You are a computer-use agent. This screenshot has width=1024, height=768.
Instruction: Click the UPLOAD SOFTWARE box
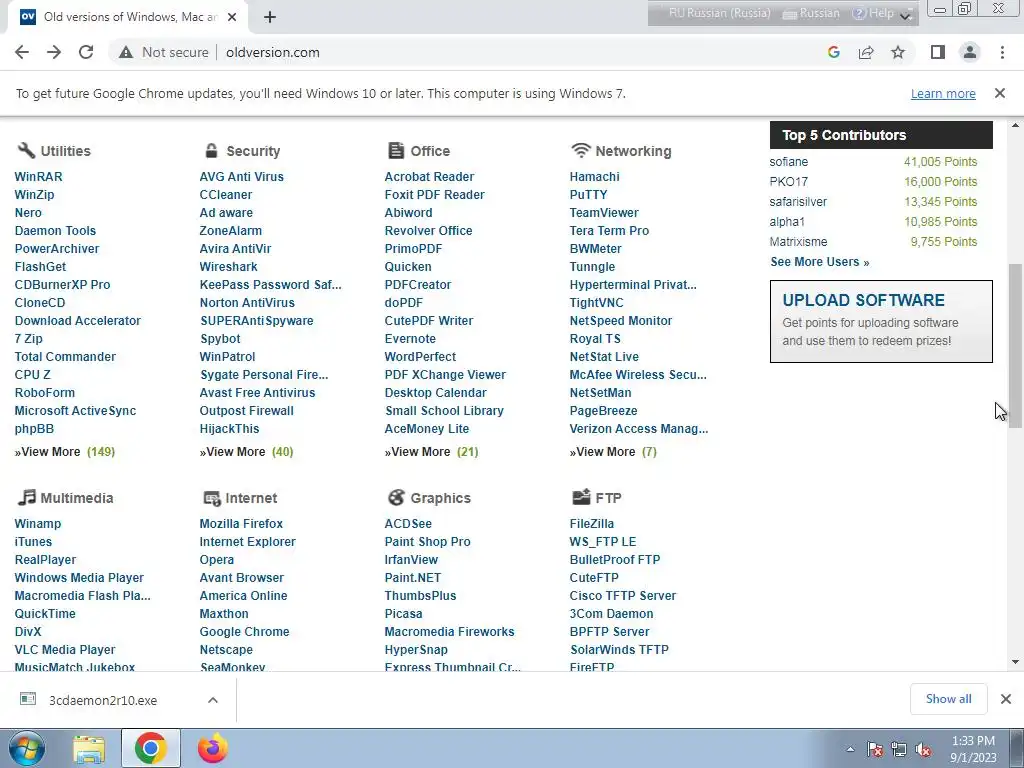(x=881, y=321)
